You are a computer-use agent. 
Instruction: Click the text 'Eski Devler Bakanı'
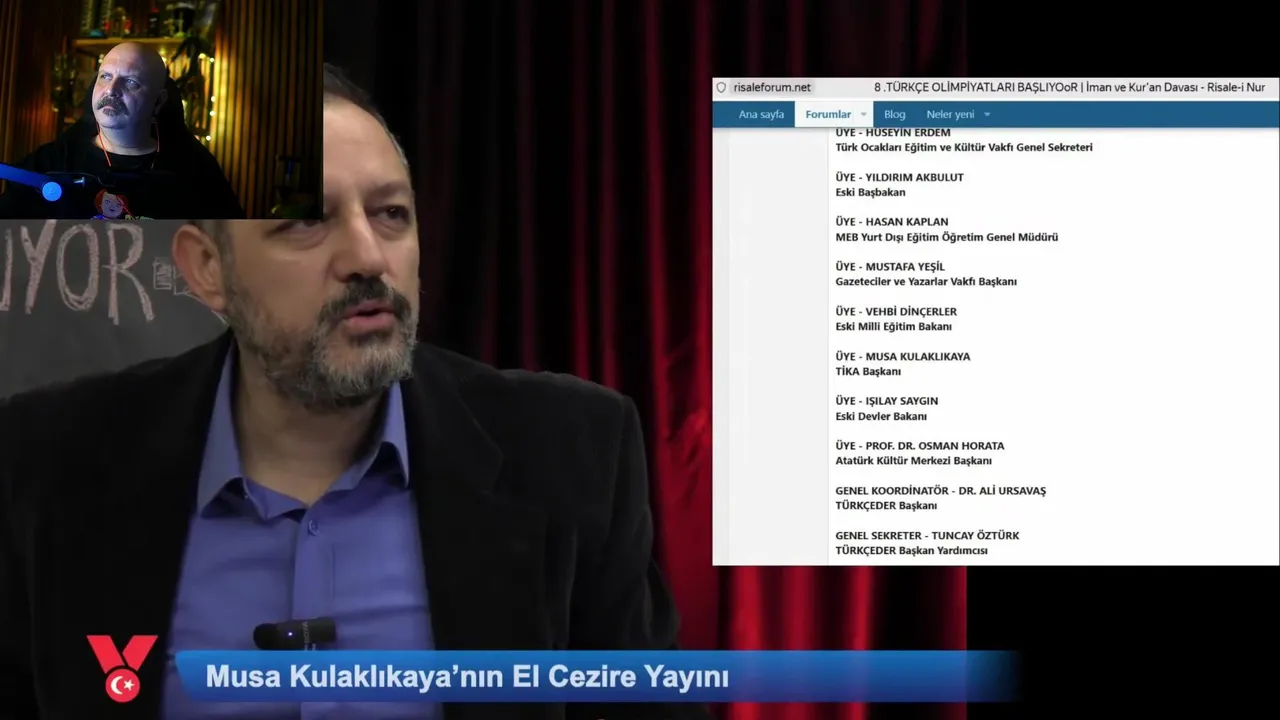click(x=881, y=416)
